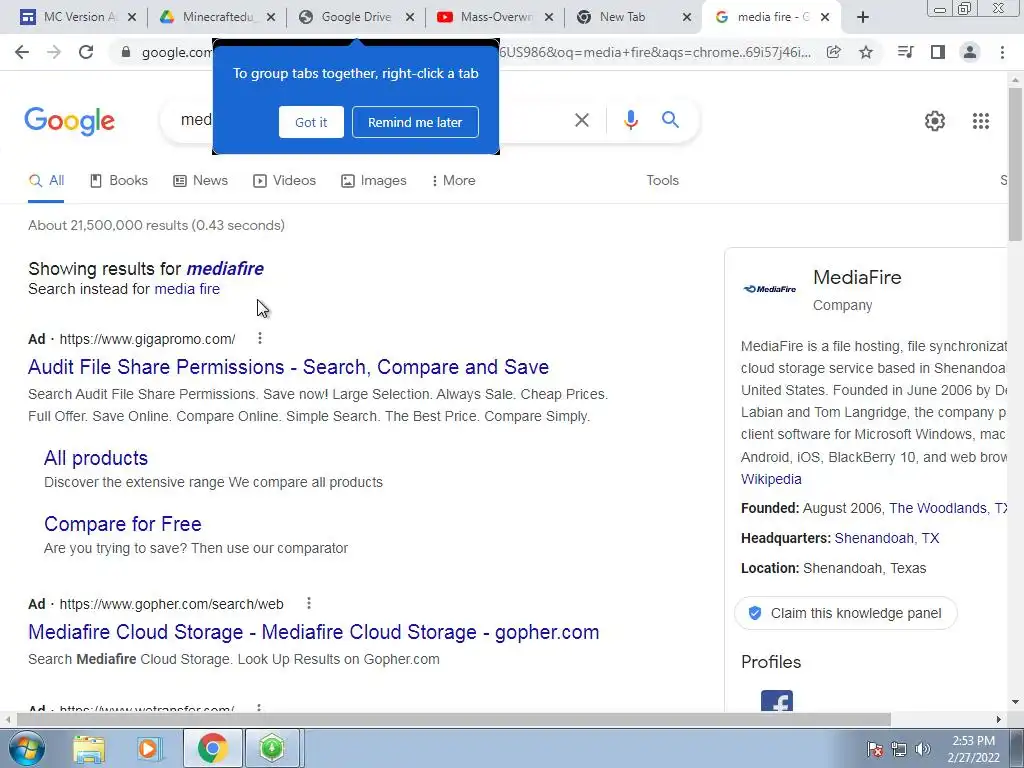Select the Images search filter

click(374, 181)
